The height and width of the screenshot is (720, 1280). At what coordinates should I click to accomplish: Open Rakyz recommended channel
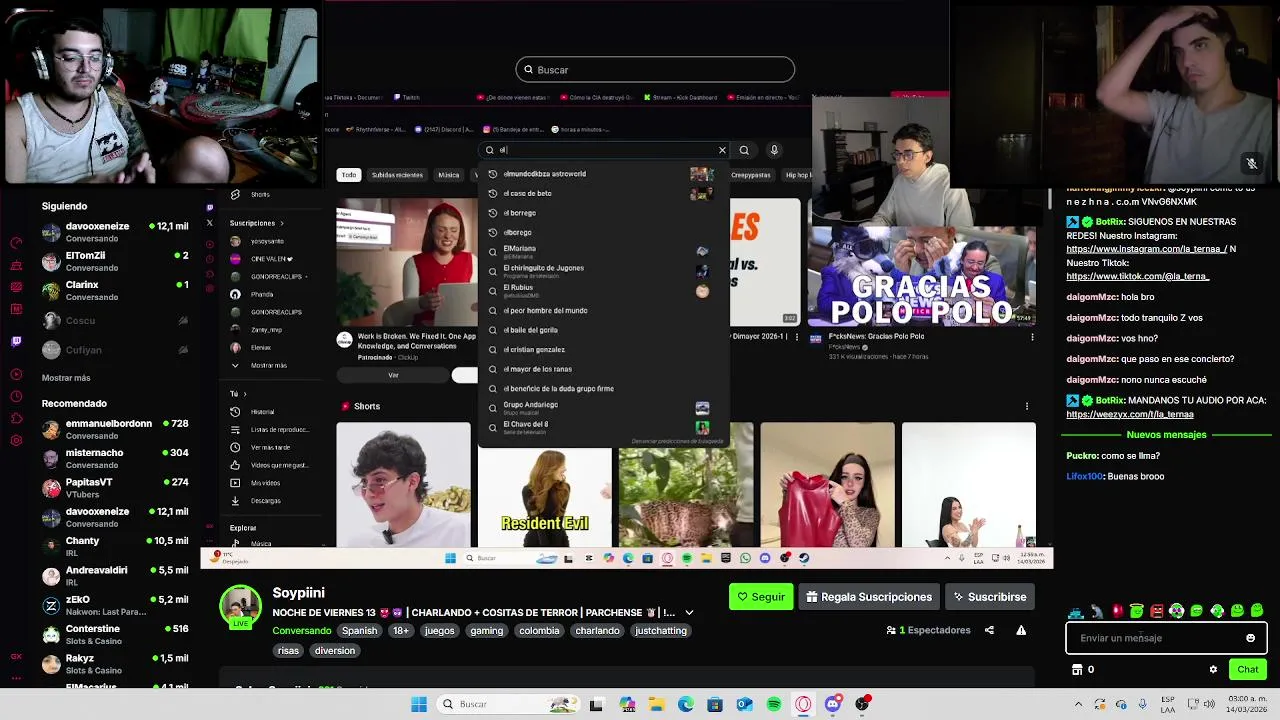[x=115, y=664]
